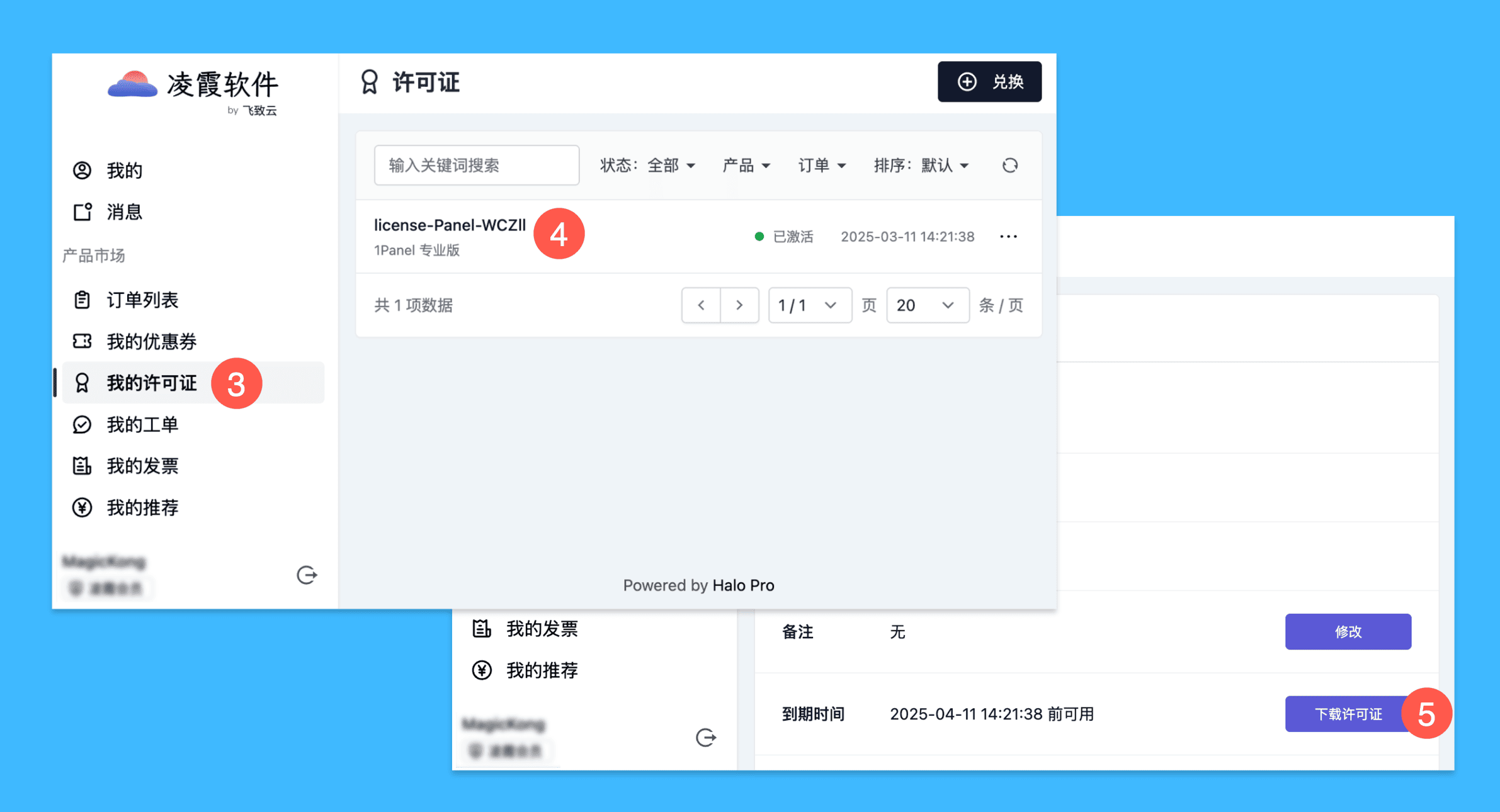The height and width of the screenshot is (812, 1500).
Task: Click the 兑换 redeem button
Action: pyautogui.click(x=989, y=82)
